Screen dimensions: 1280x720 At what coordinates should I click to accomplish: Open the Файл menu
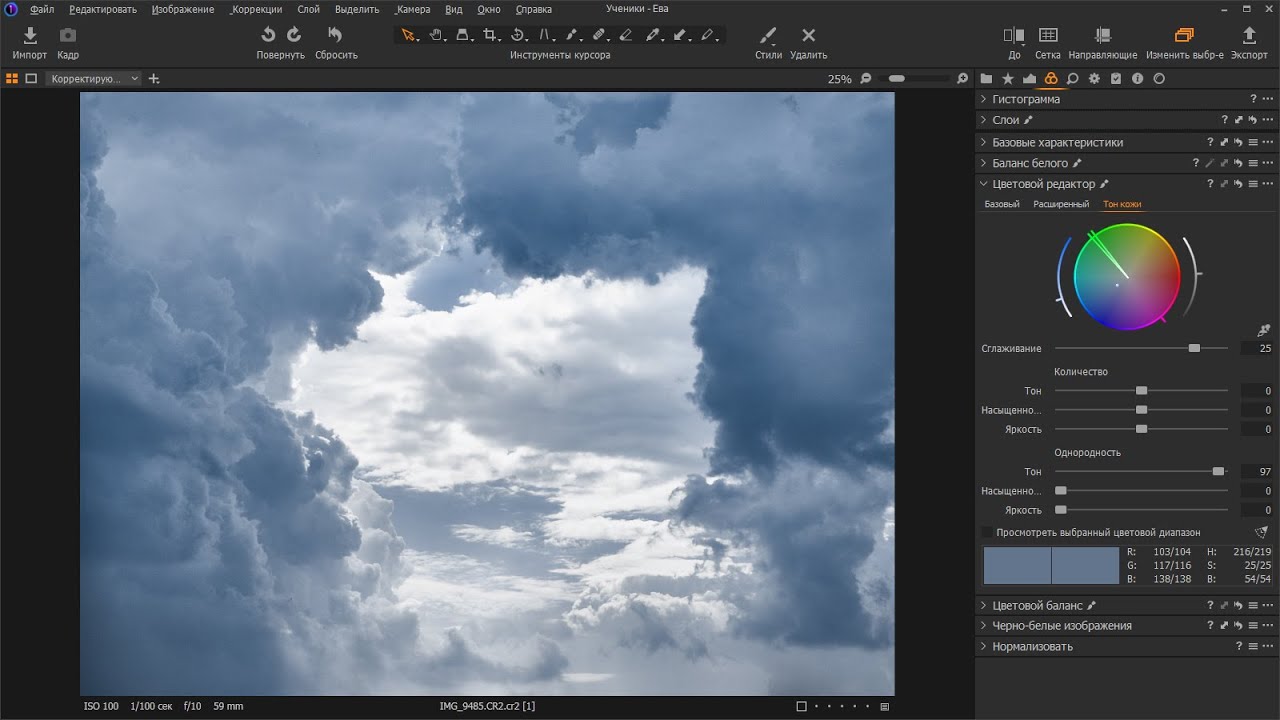coord(42,9)
